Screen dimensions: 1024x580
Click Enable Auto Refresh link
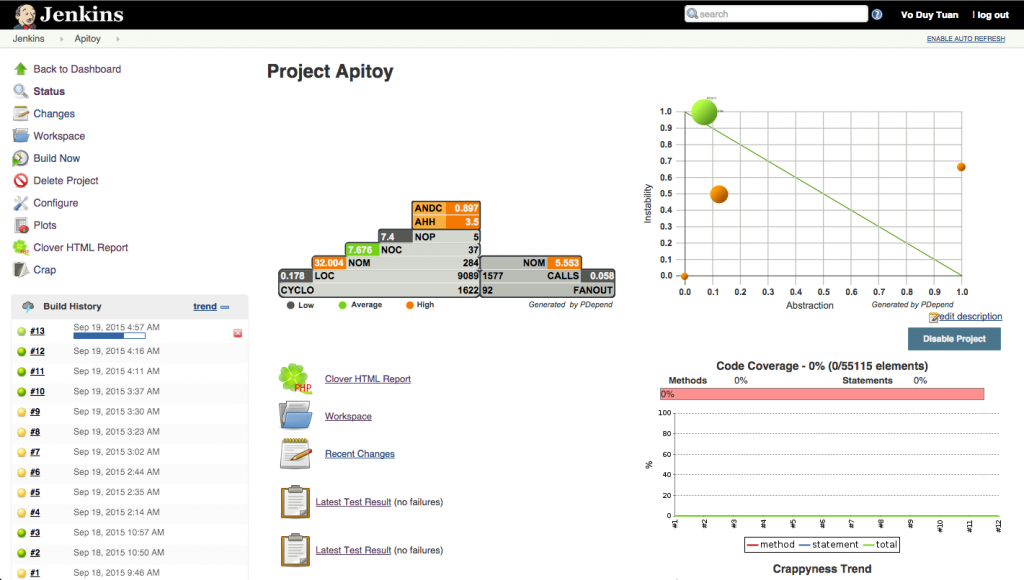pyautogui.click(x=965, y=39)
